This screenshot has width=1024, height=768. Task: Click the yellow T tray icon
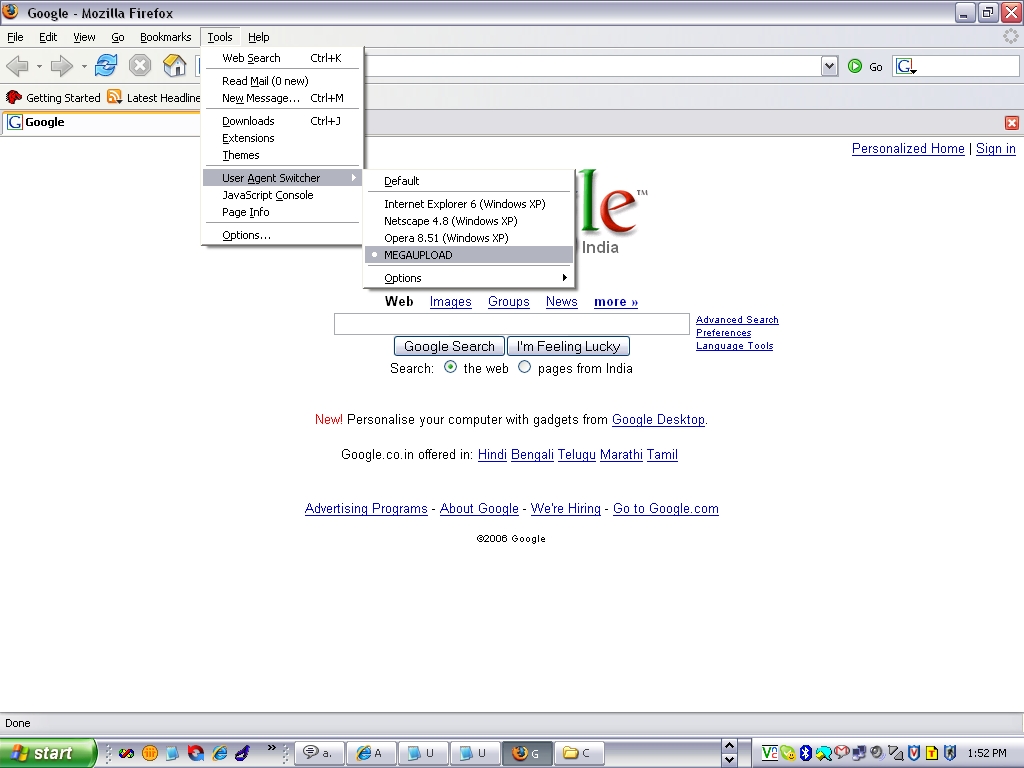click(932, 753)
